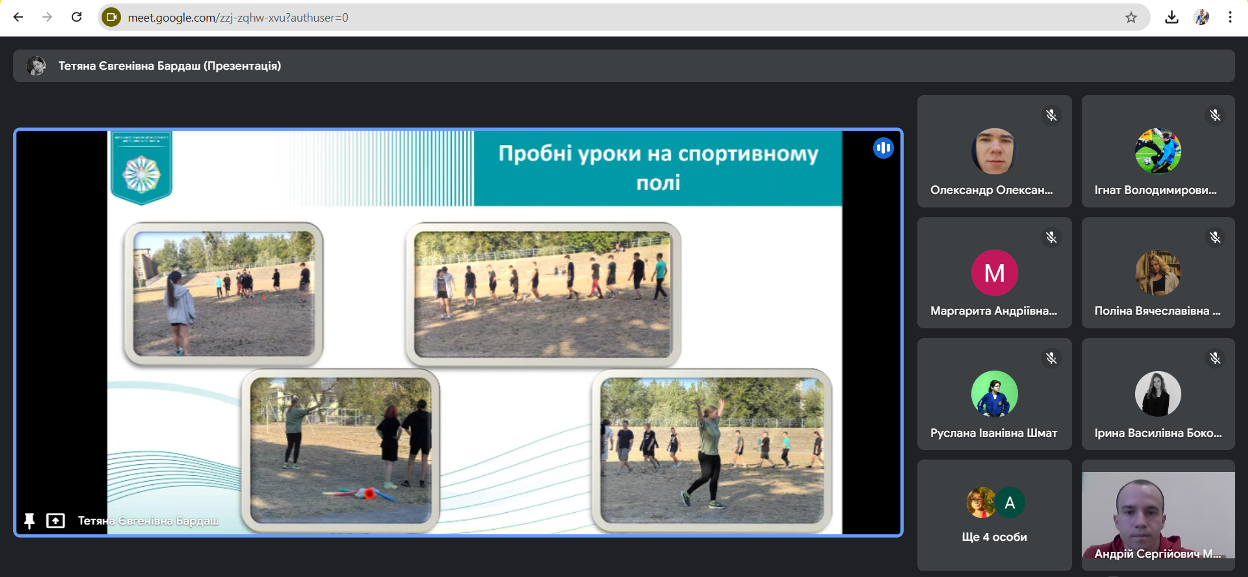1248x577 pixels.
Task: Open the 'Ще 4 особи' additional participants tile
Action: (x=994, y=515)
